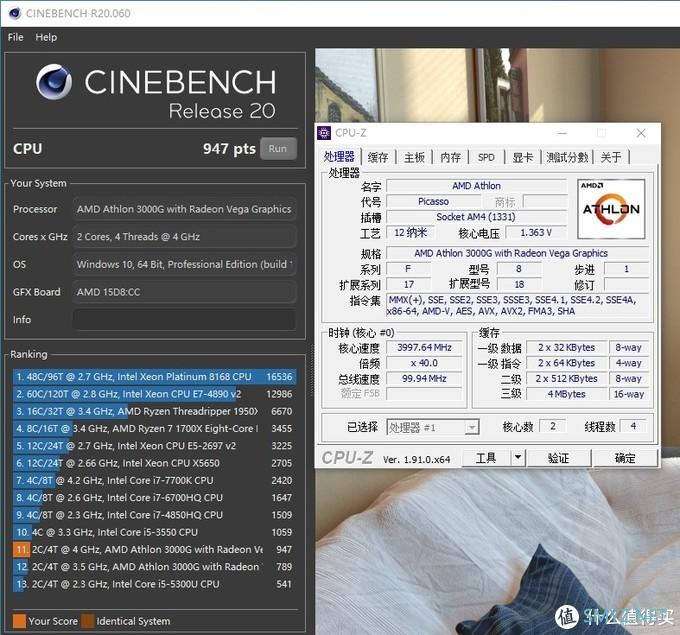This screenshot has height=635, width=680.
Task: Close the CPU-Z window
Action: tap(641, 133)
